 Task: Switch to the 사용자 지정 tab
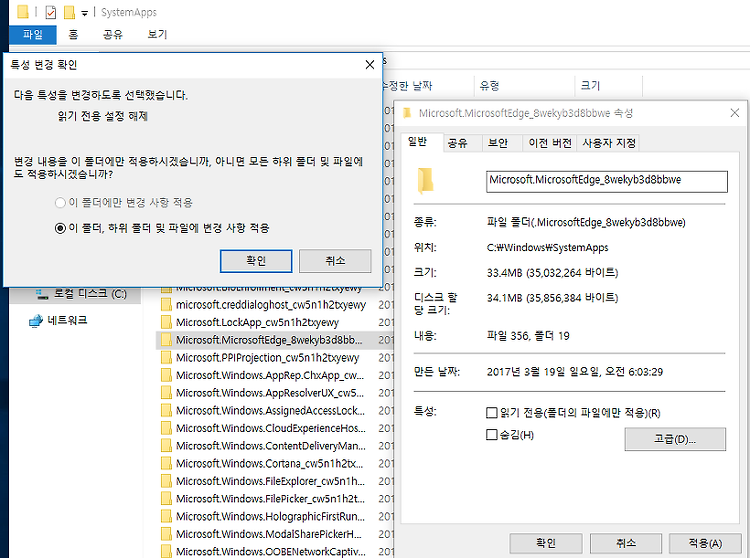(x=609, y=143)
